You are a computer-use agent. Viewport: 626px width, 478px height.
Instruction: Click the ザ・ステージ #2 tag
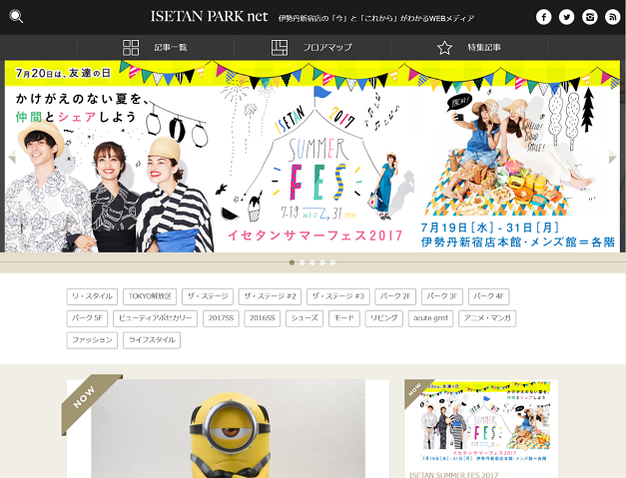point(270,296)
